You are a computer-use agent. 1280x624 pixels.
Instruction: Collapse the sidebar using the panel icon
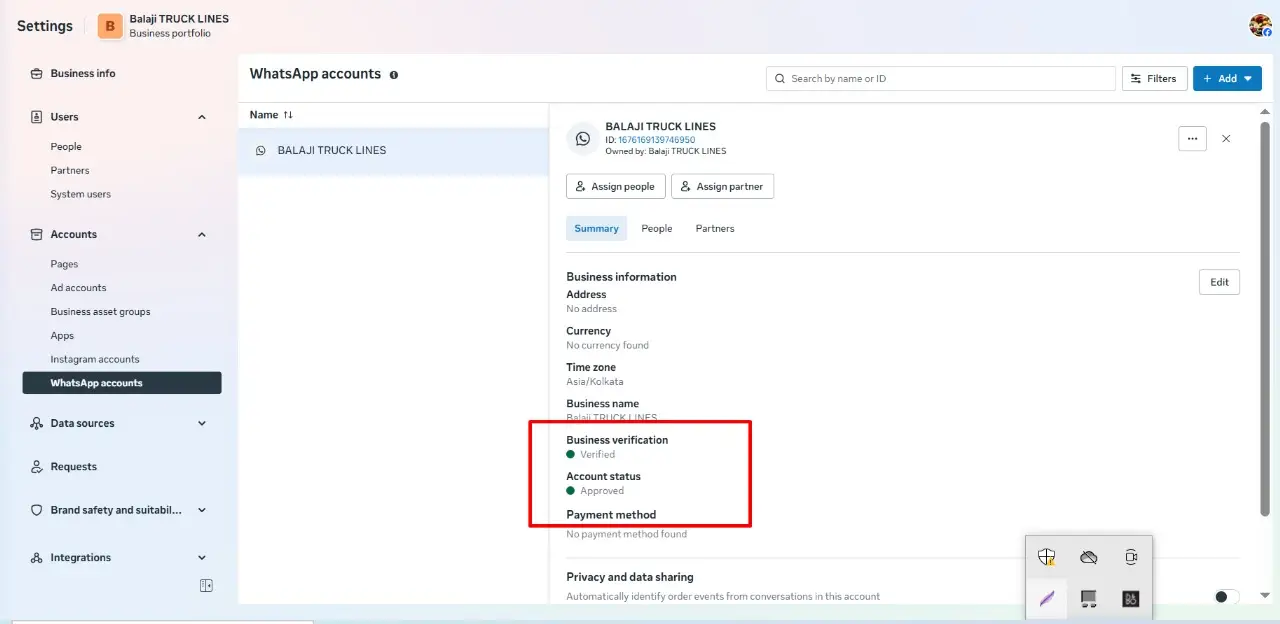[x=206, y=586]
